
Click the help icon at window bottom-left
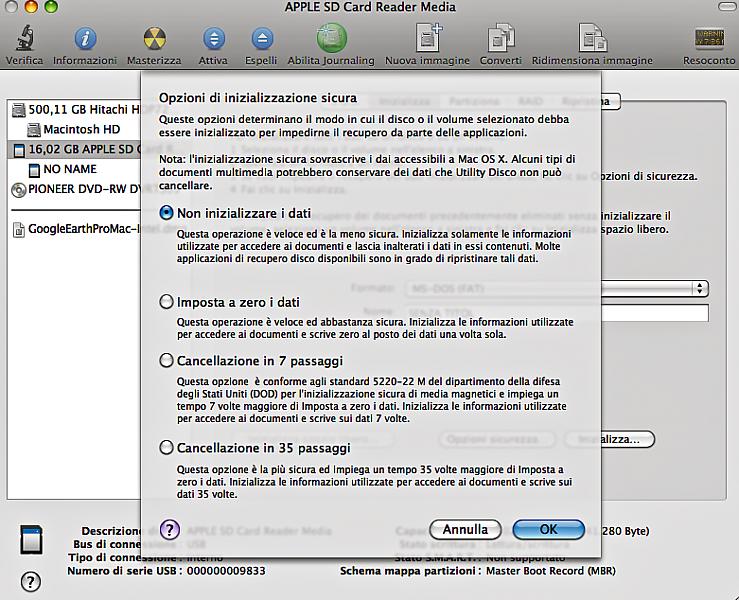click(x=31, y=582)
